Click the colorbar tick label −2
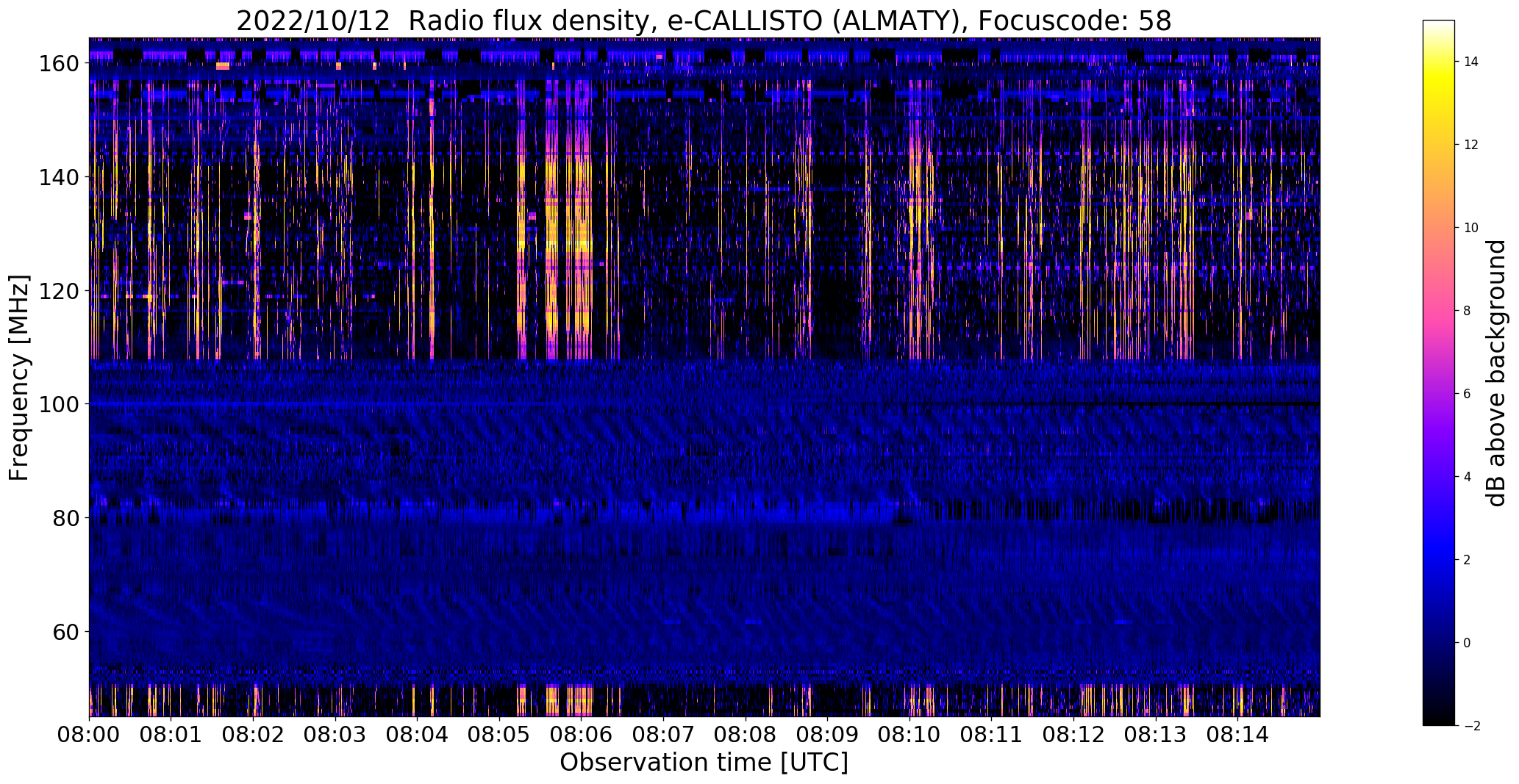1519x784 pixels. pos(1472,726)
